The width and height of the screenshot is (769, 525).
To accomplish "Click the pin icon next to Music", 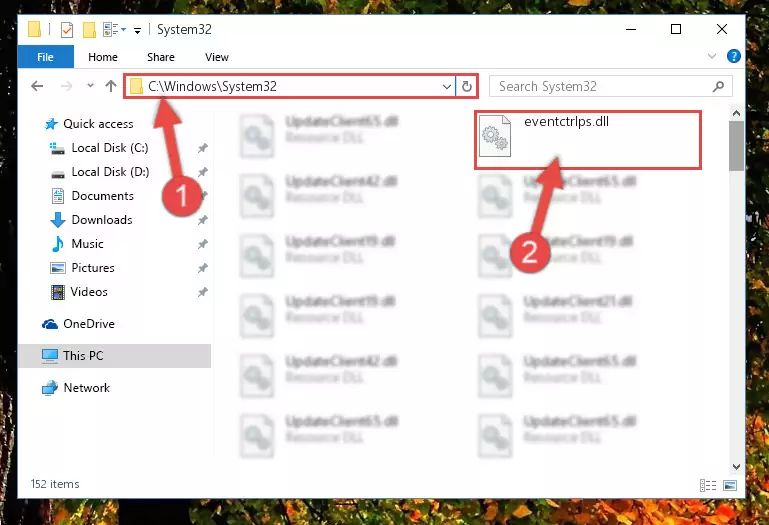I will [x=203, y=244].
